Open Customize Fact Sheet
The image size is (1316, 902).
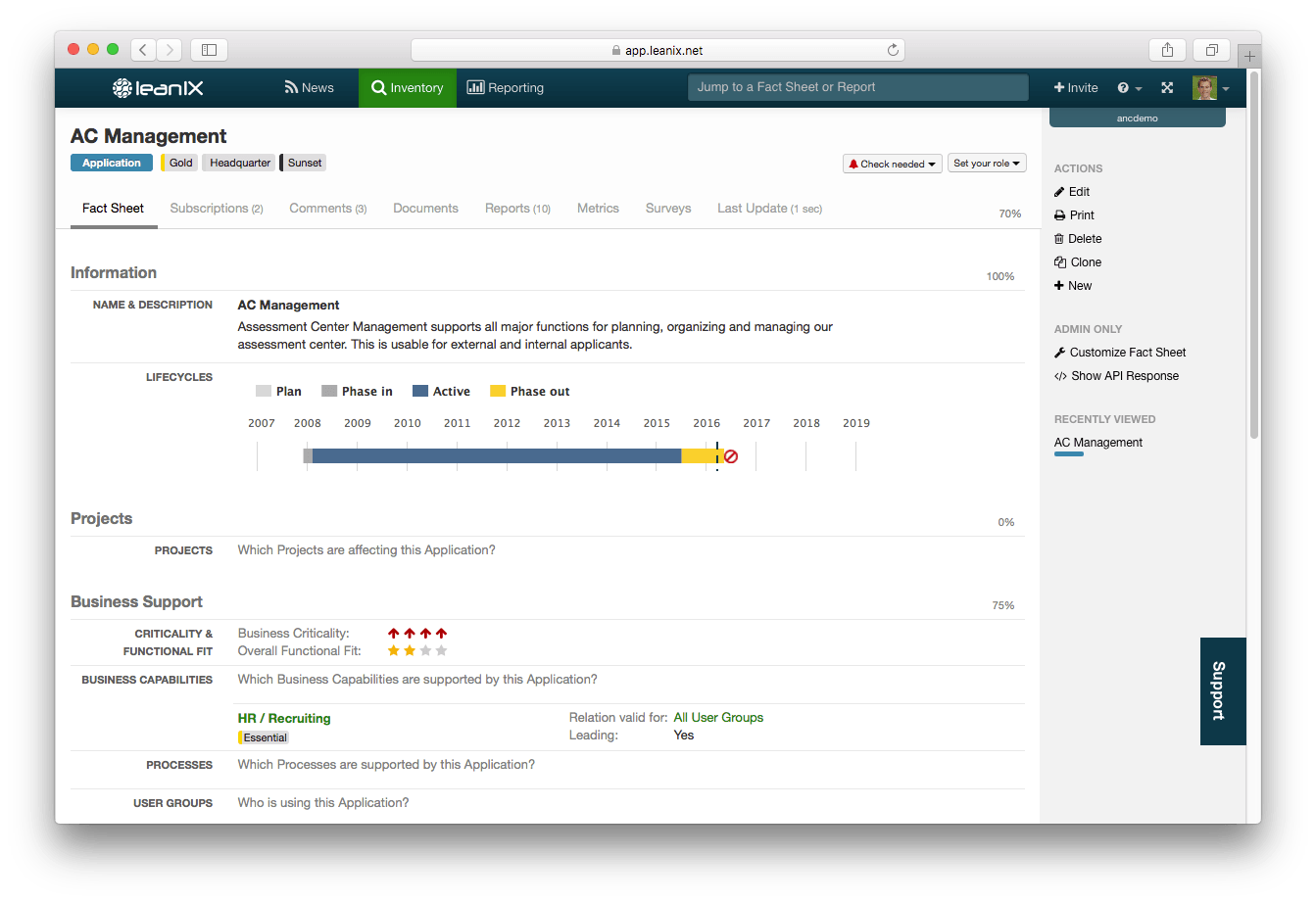(1120, 353)
